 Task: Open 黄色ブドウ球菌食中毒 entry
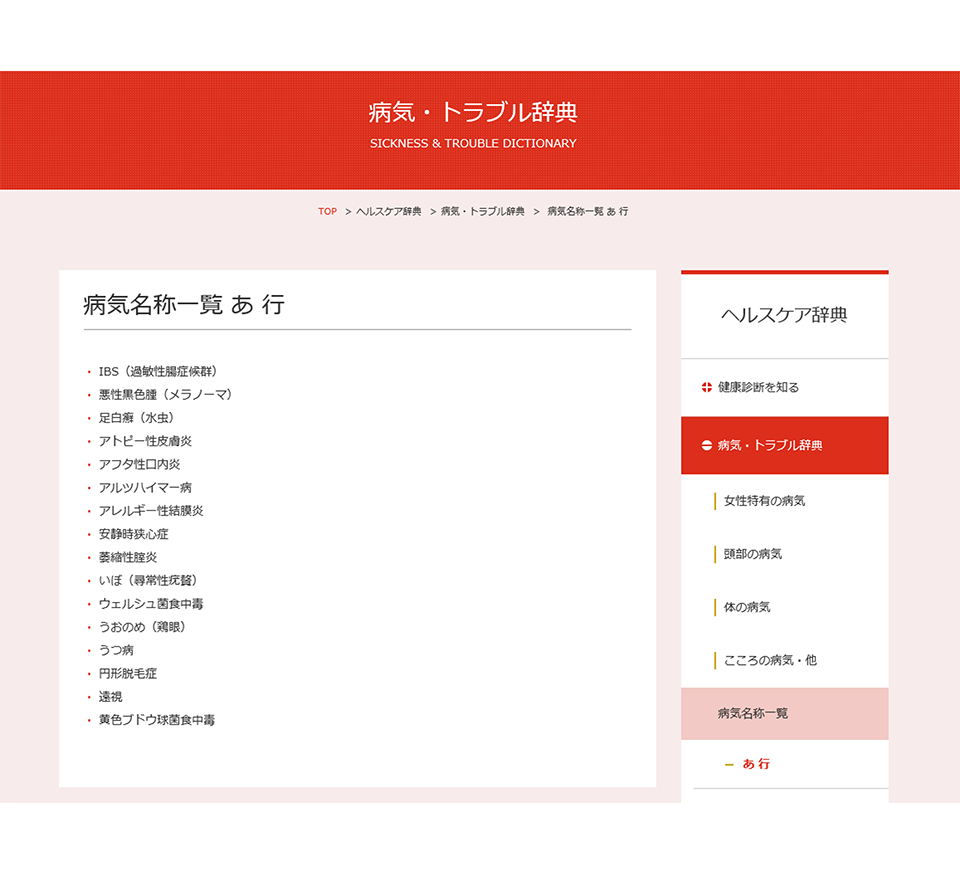point(157,720)
